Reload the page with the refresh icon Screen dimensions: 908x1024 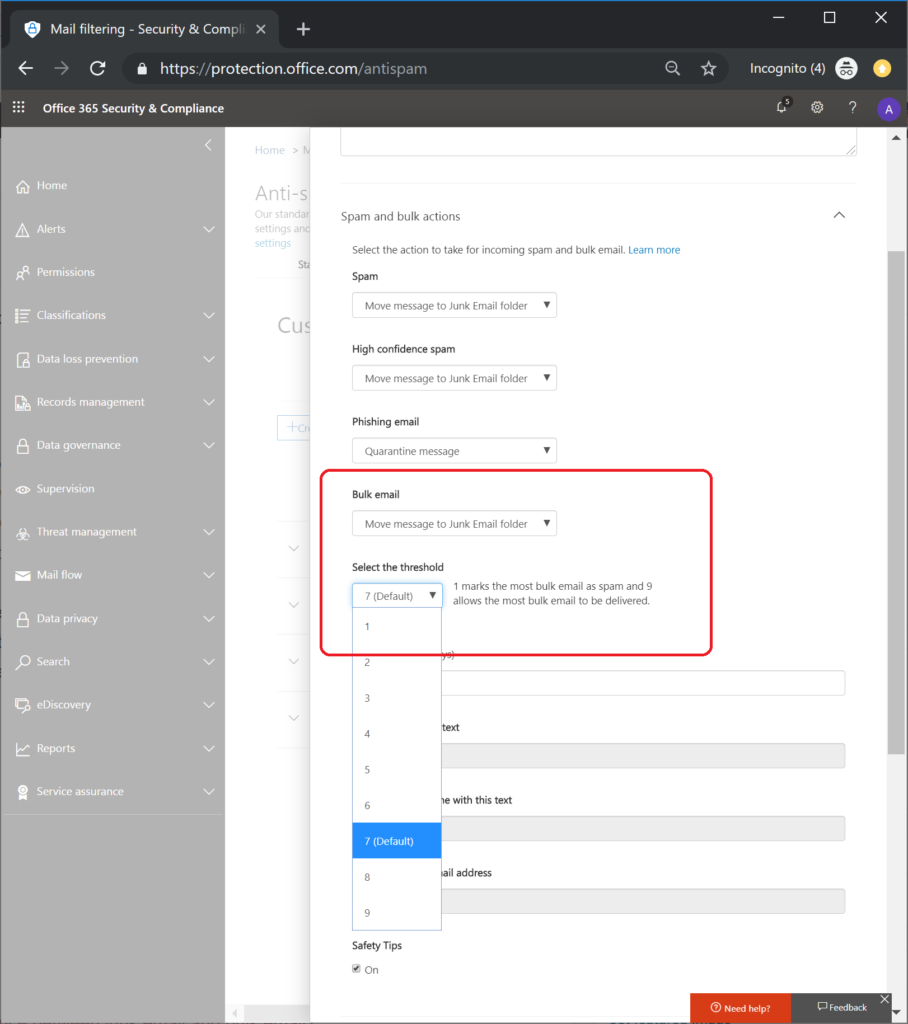[97, 69]
